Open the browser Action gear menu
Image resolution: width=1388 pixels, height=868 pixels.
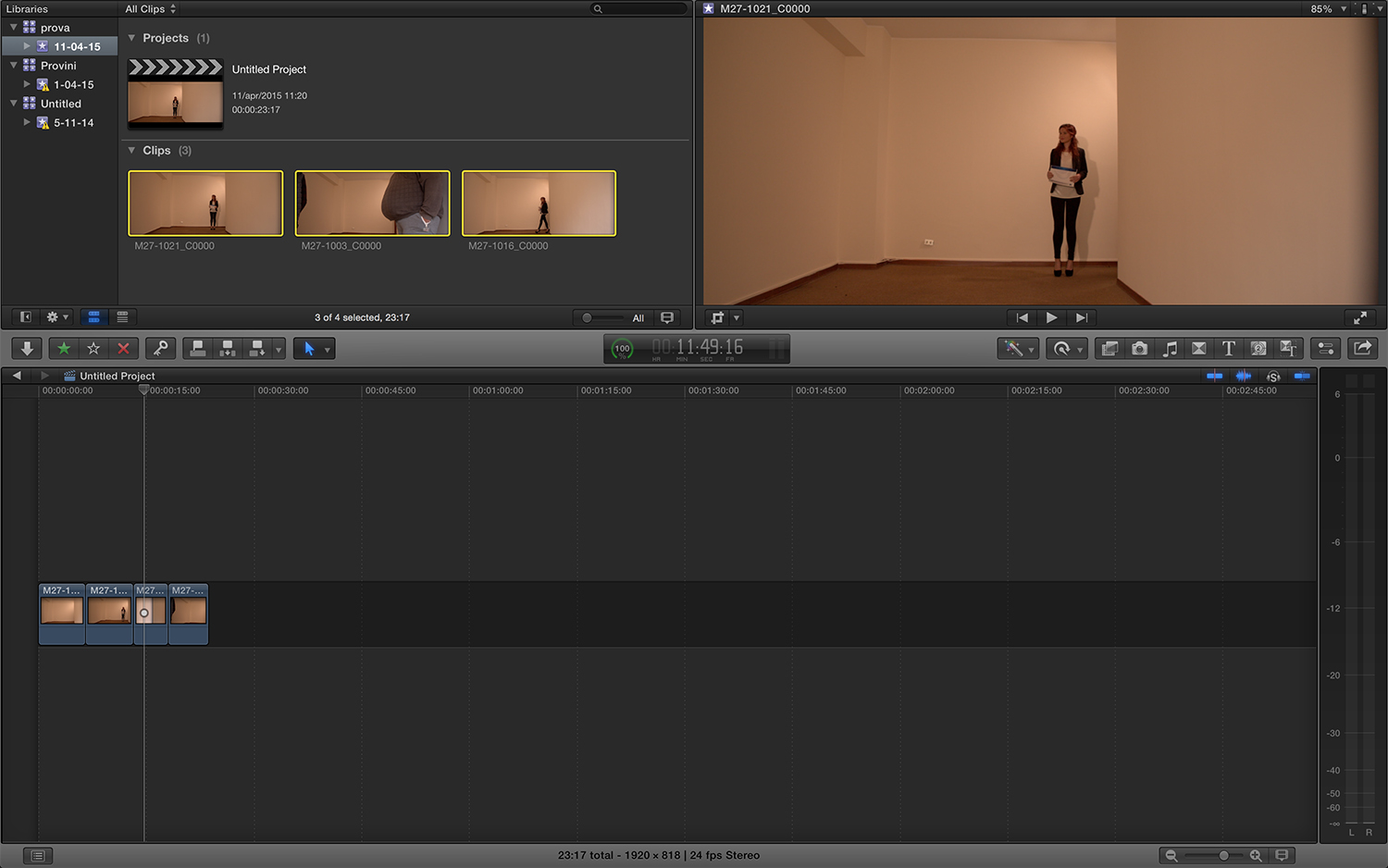coord(57,317)
